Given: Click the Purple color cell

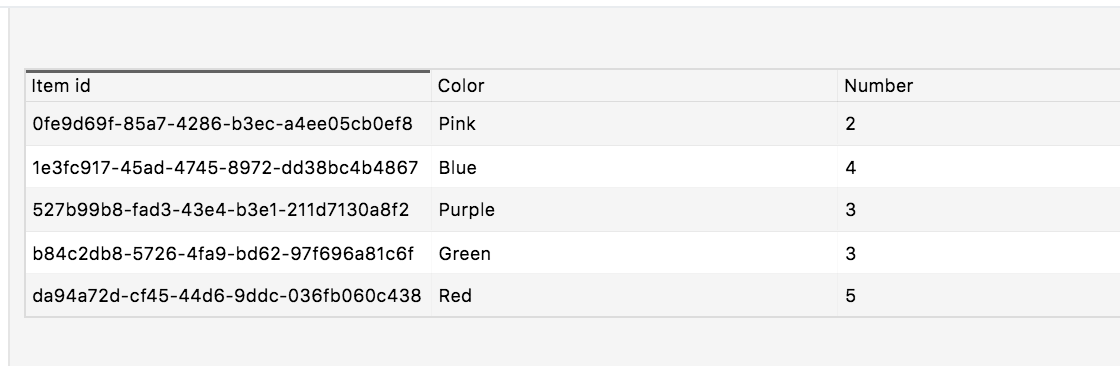Looking at the screenshot, I should point(634,210).
